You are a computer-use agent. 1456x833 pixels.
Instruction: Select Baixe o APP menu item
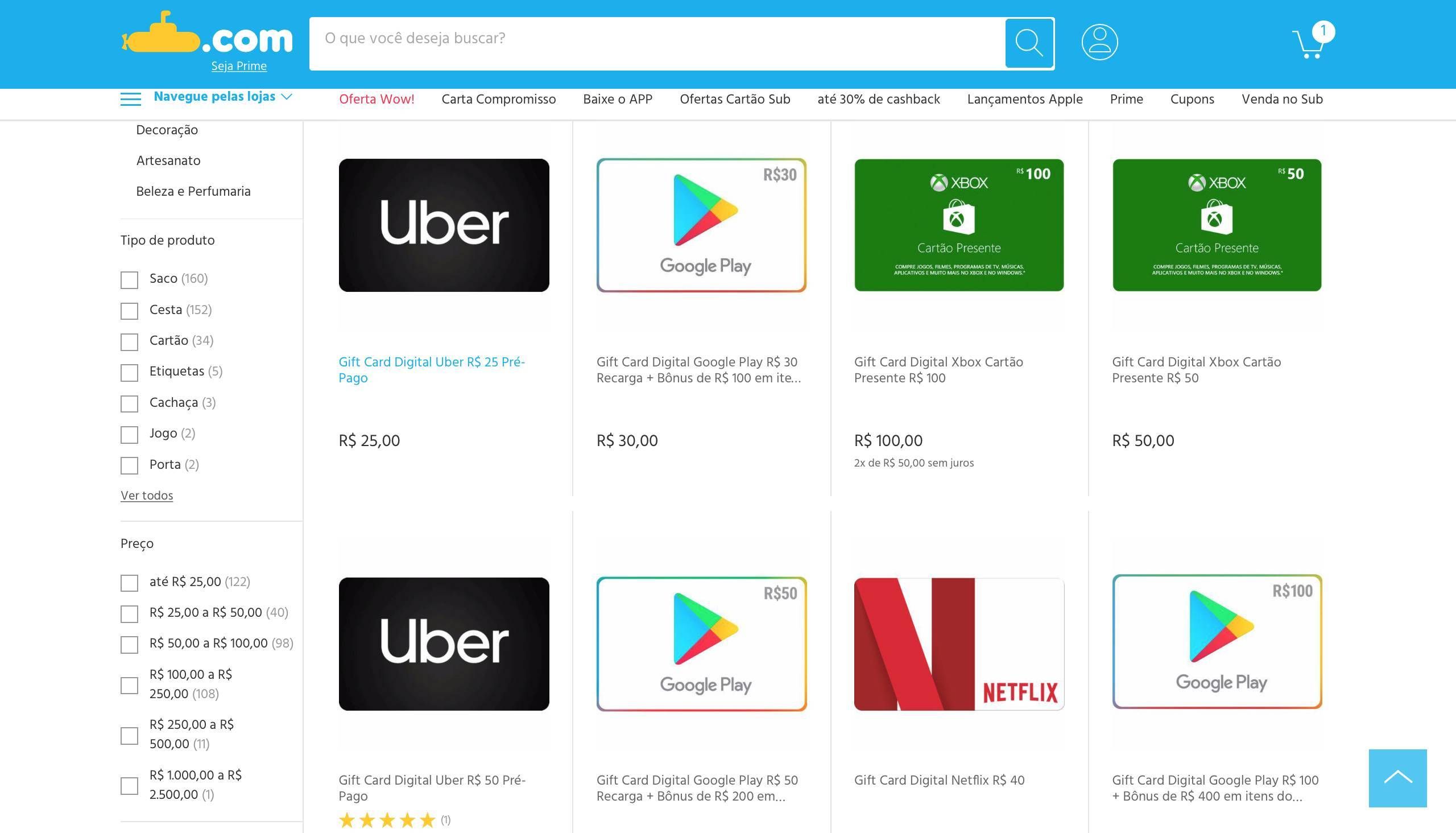pos(618,99)
